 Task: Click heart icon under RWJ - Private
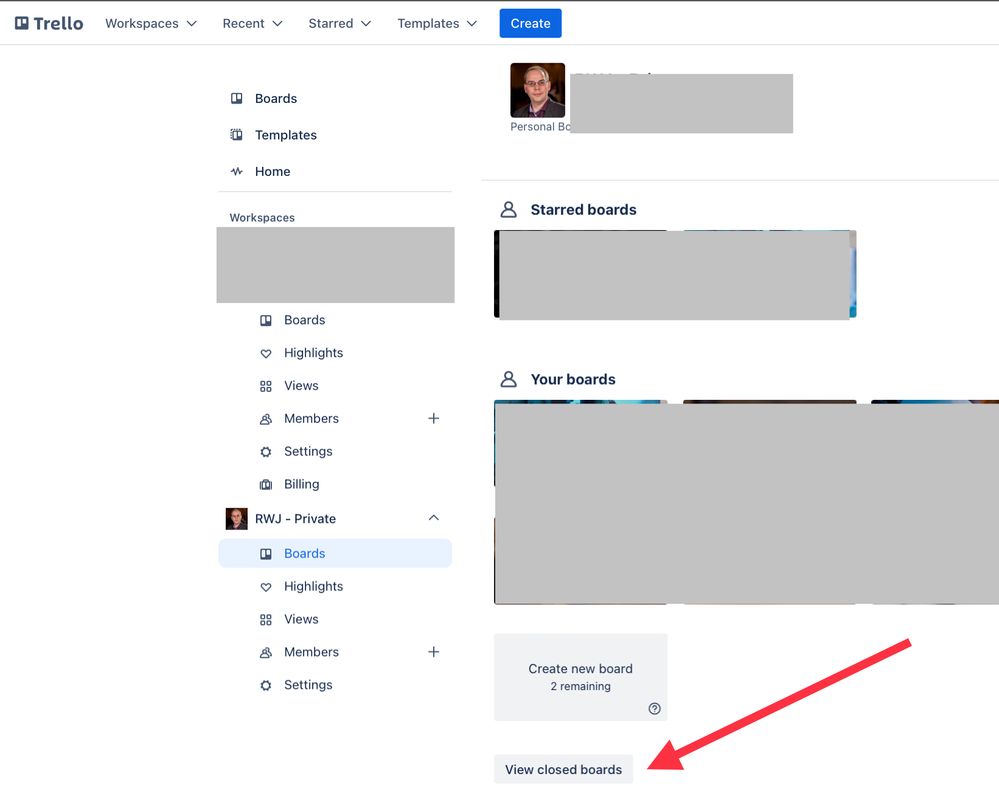tap(266, 587)
